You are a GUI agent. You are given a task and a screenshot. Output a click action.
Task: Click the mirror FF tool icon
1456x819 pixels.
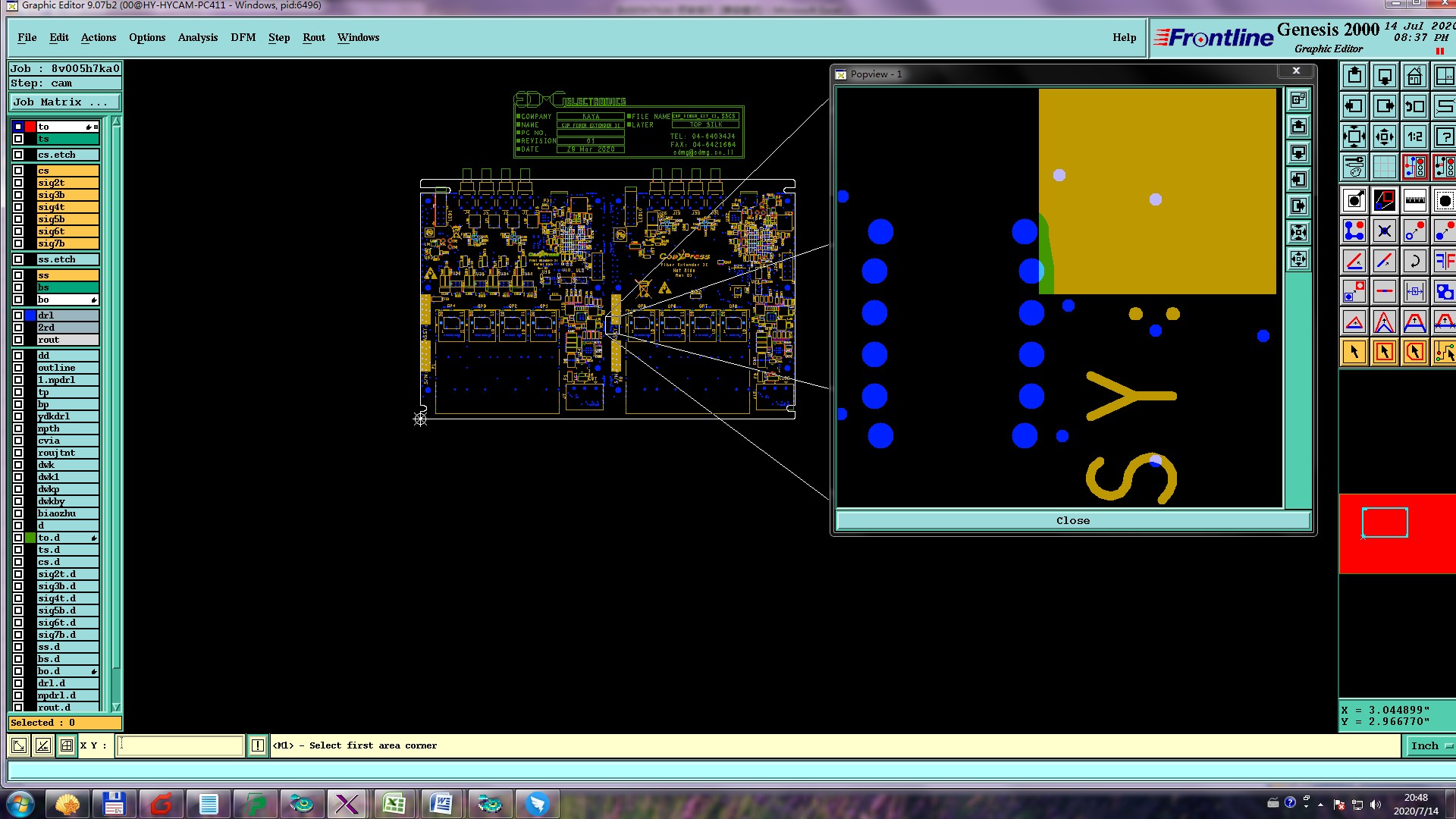[x=1444, y=262]
